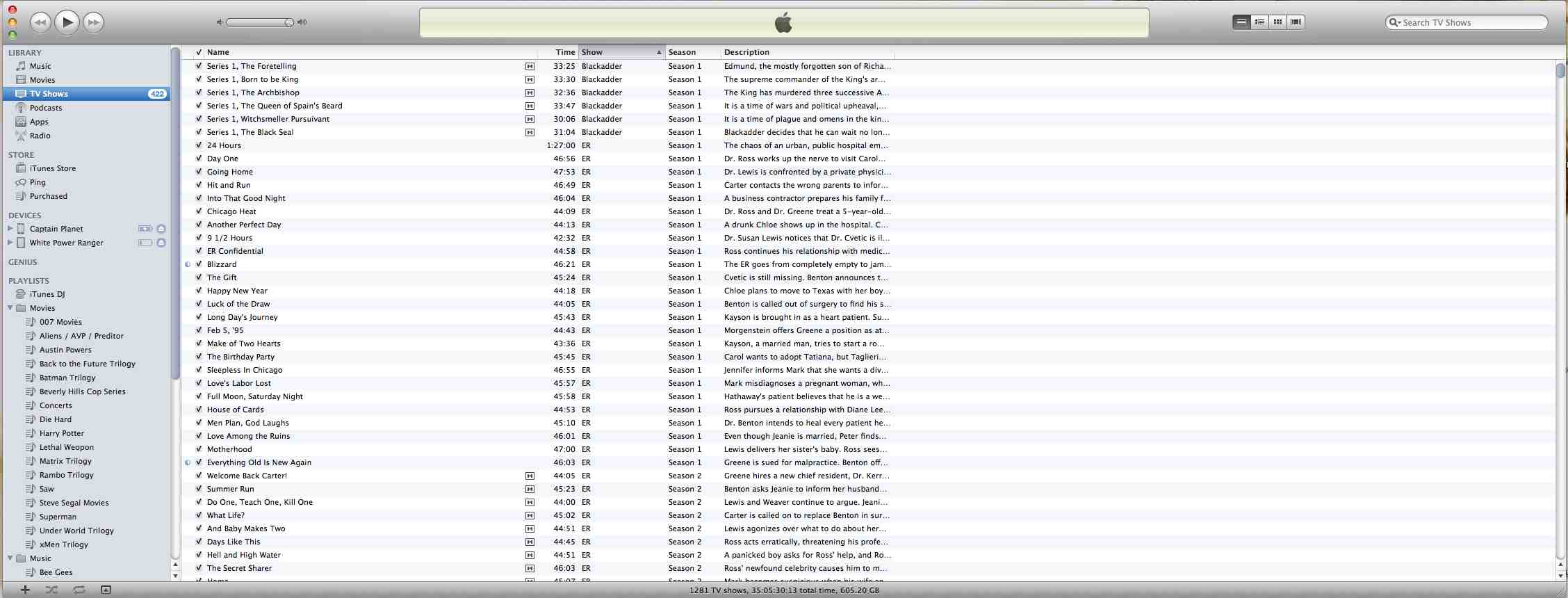Reverse sort on the Show column
Screen dimensions: 1568x598
pos(622,52)
